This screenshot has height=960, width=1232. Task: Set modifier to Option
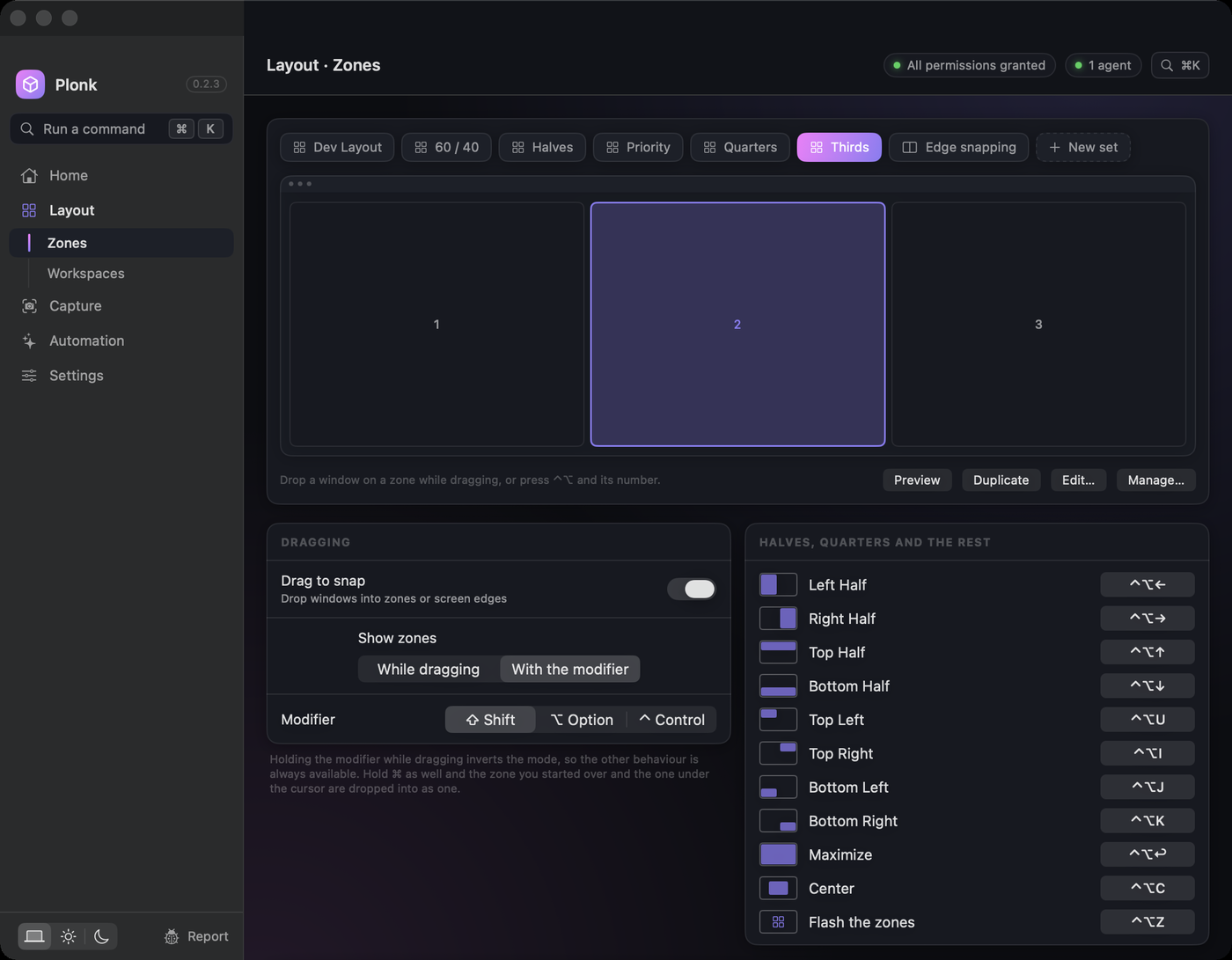point(582,720)
